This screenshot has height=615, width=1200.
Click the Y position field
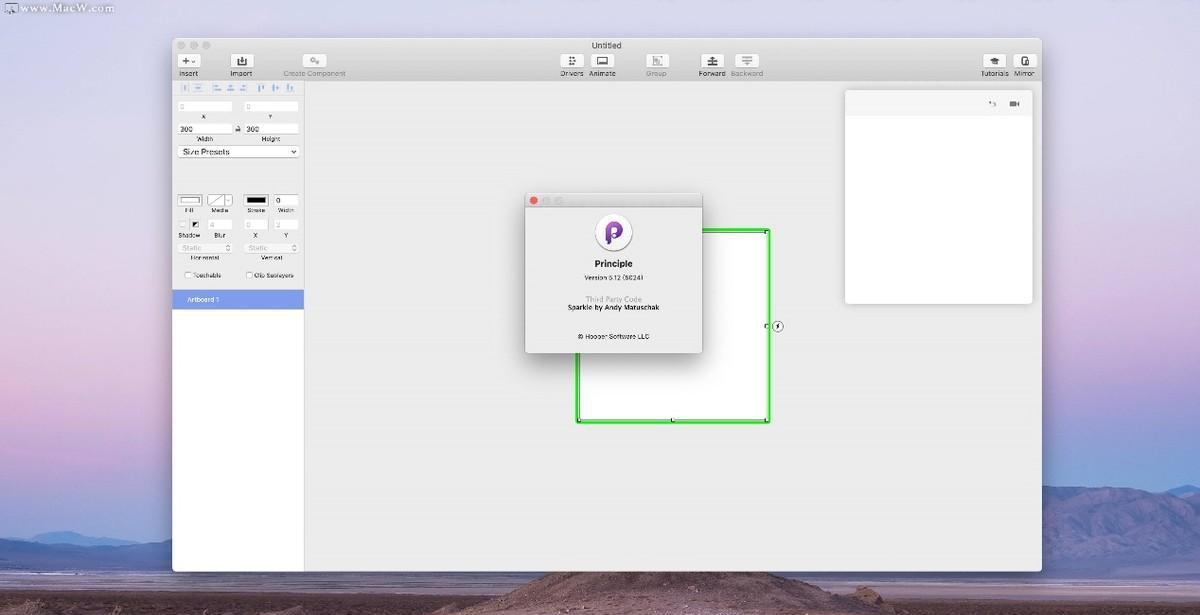click(x=271, y=106)
